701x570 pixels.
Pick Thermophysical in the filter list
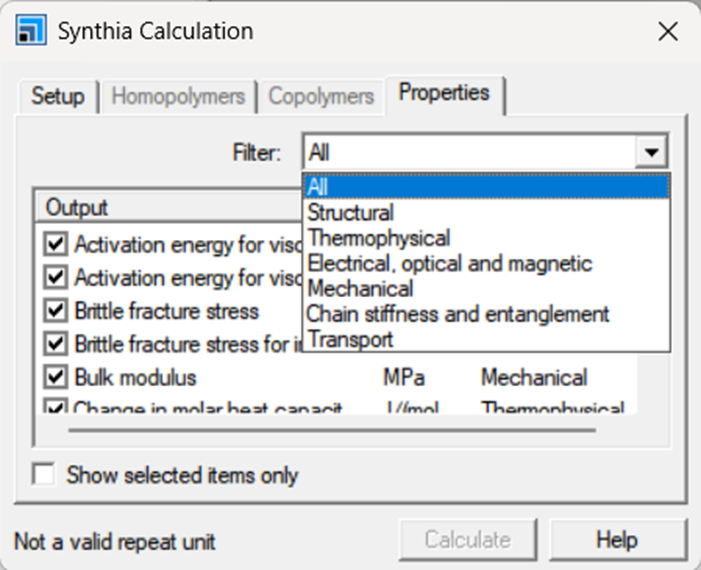point(379,238)
